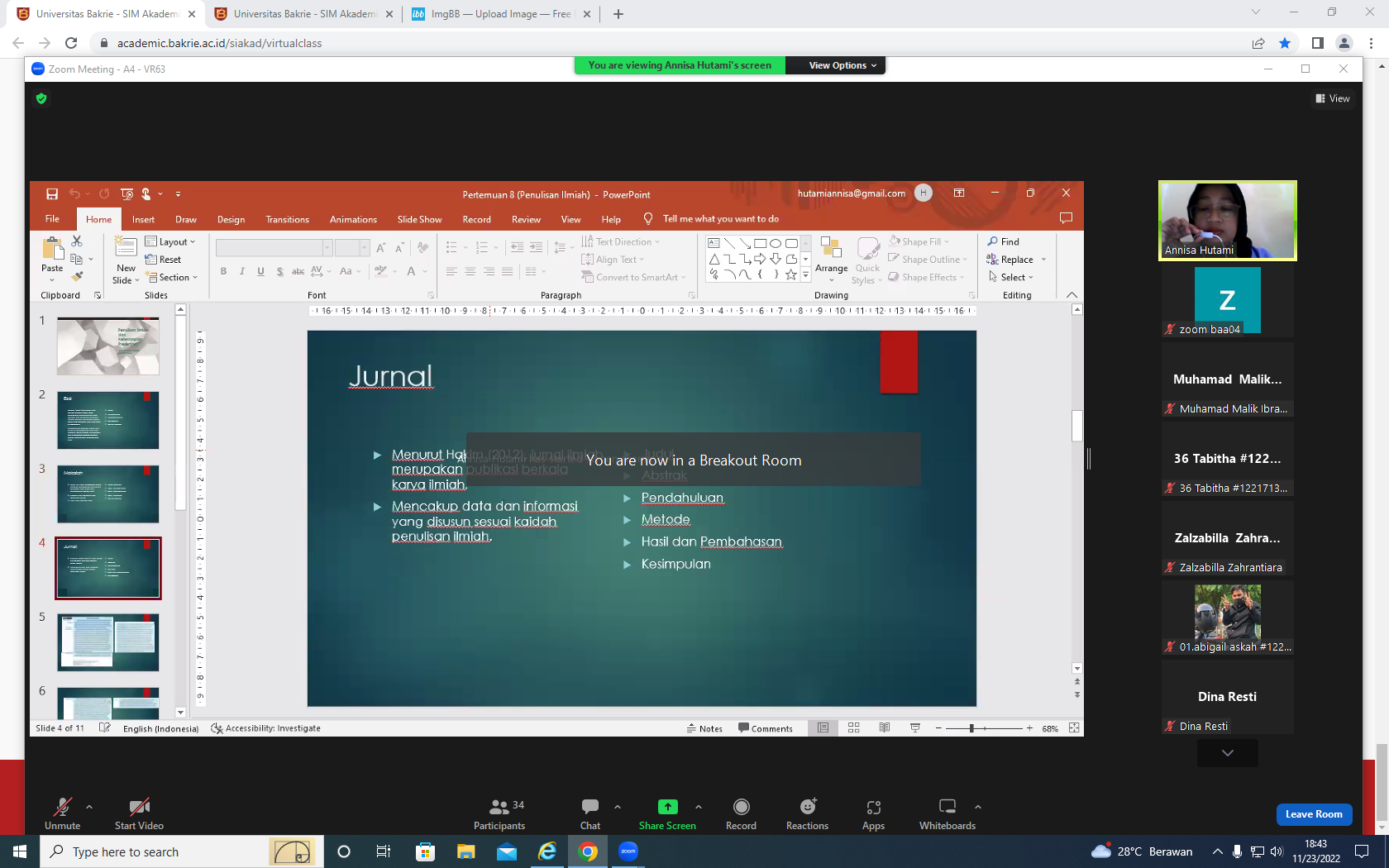Screen dimensions: 1389x868
Task: Open the Participants panel icon
Action: pyautogui.click(x=499, y=807)
